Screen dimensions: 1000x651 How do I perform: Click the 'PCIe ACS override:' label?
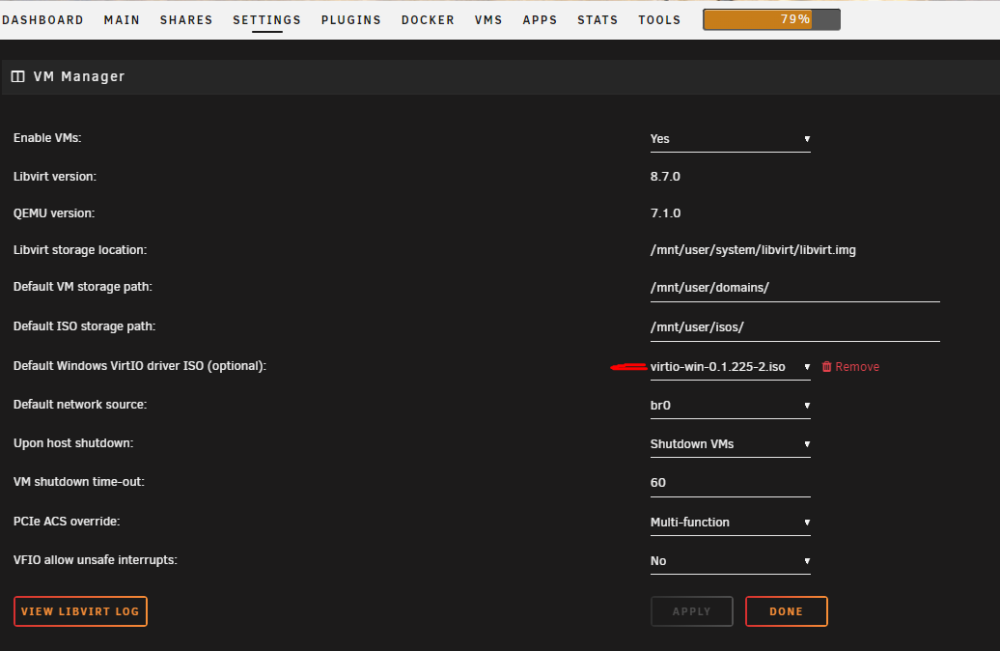coord(66,522)
